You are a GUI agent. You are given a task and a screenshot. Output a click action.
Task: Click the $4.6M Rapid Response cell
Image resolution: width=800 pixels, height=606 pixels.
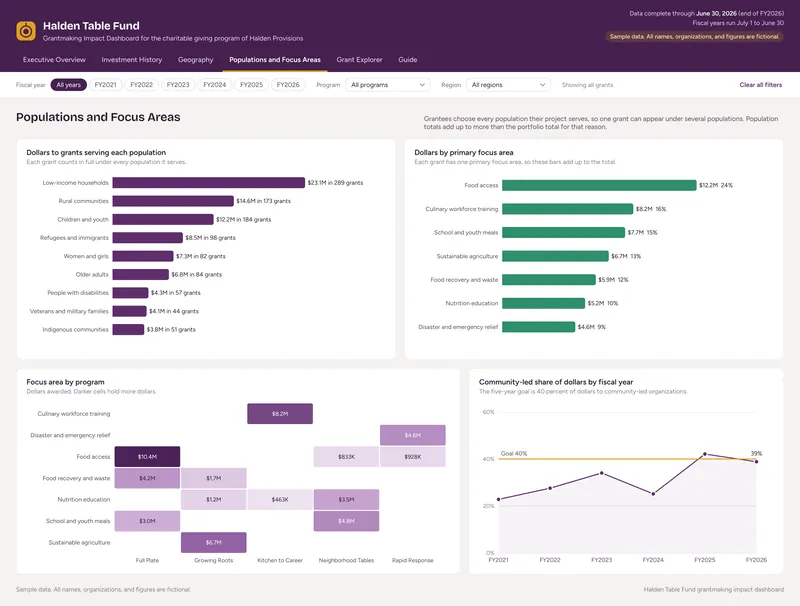point(413,435)
